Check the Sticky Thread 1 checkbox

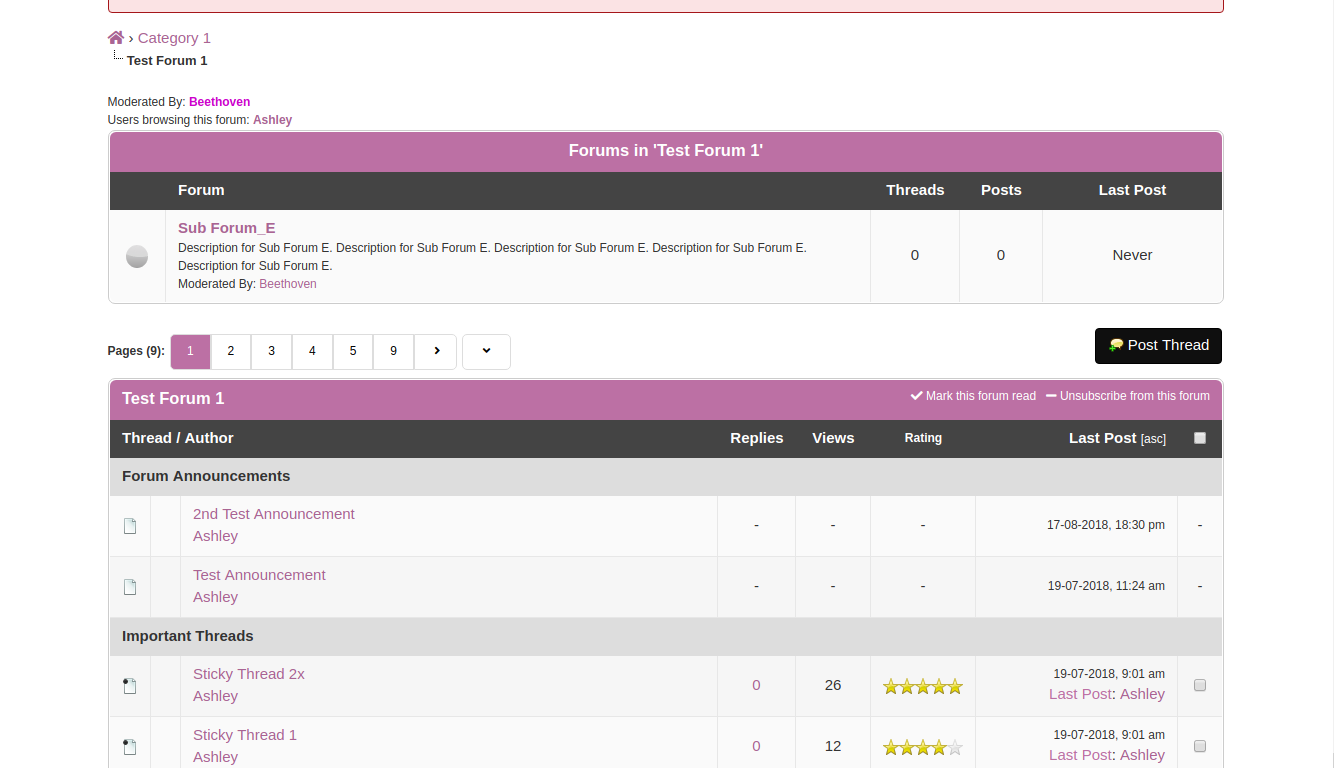tap(1200, 747)
